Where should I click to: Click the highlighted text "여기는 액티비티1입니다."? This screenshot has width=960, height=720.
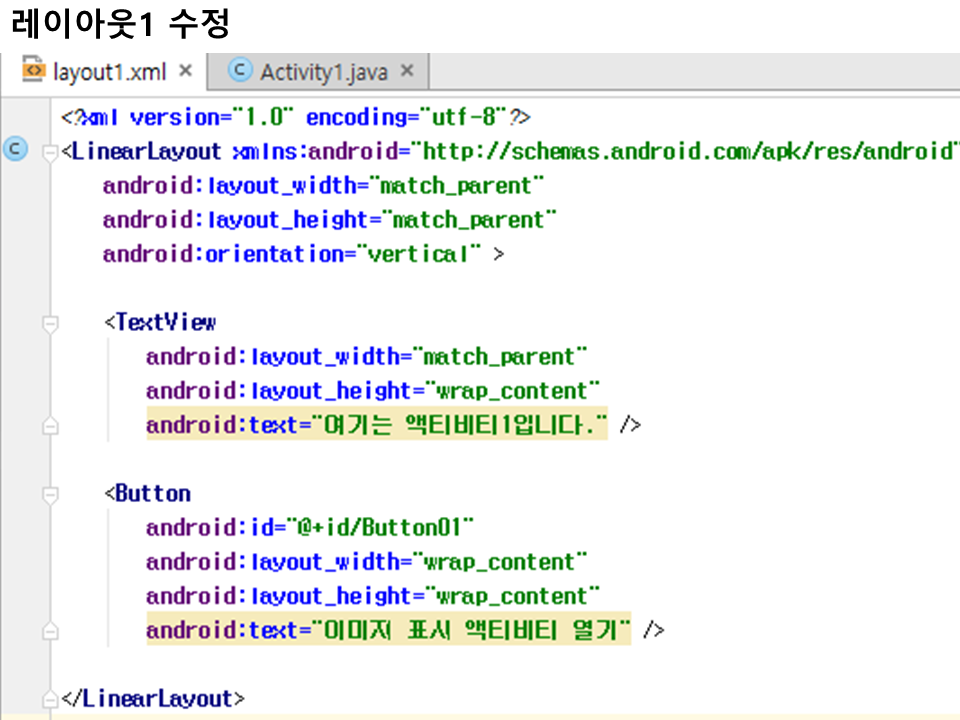[461, 425]
